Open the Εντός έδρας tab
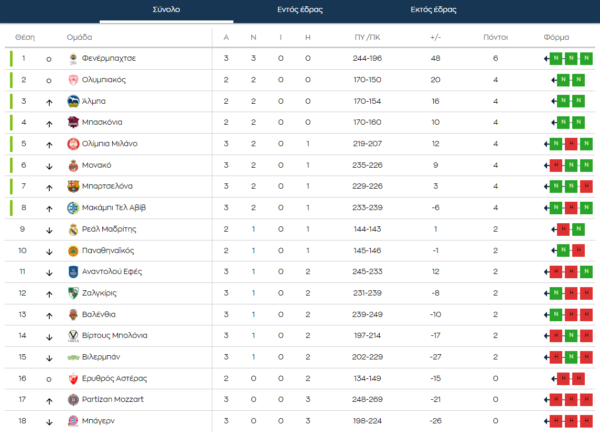This screenshot has height=437, width=600. 300,9
